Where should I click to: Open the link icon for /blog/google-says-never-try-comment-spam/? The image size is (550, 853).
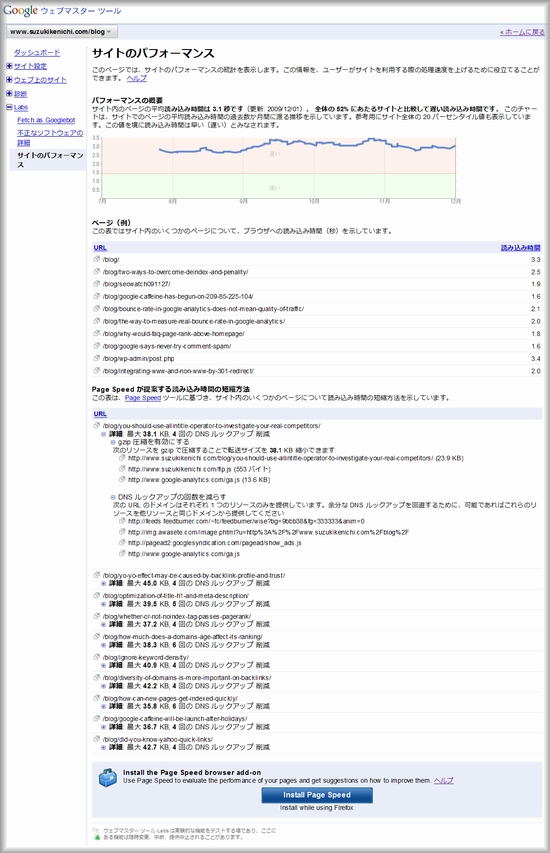pyautogui.click(x=96, y=346)
